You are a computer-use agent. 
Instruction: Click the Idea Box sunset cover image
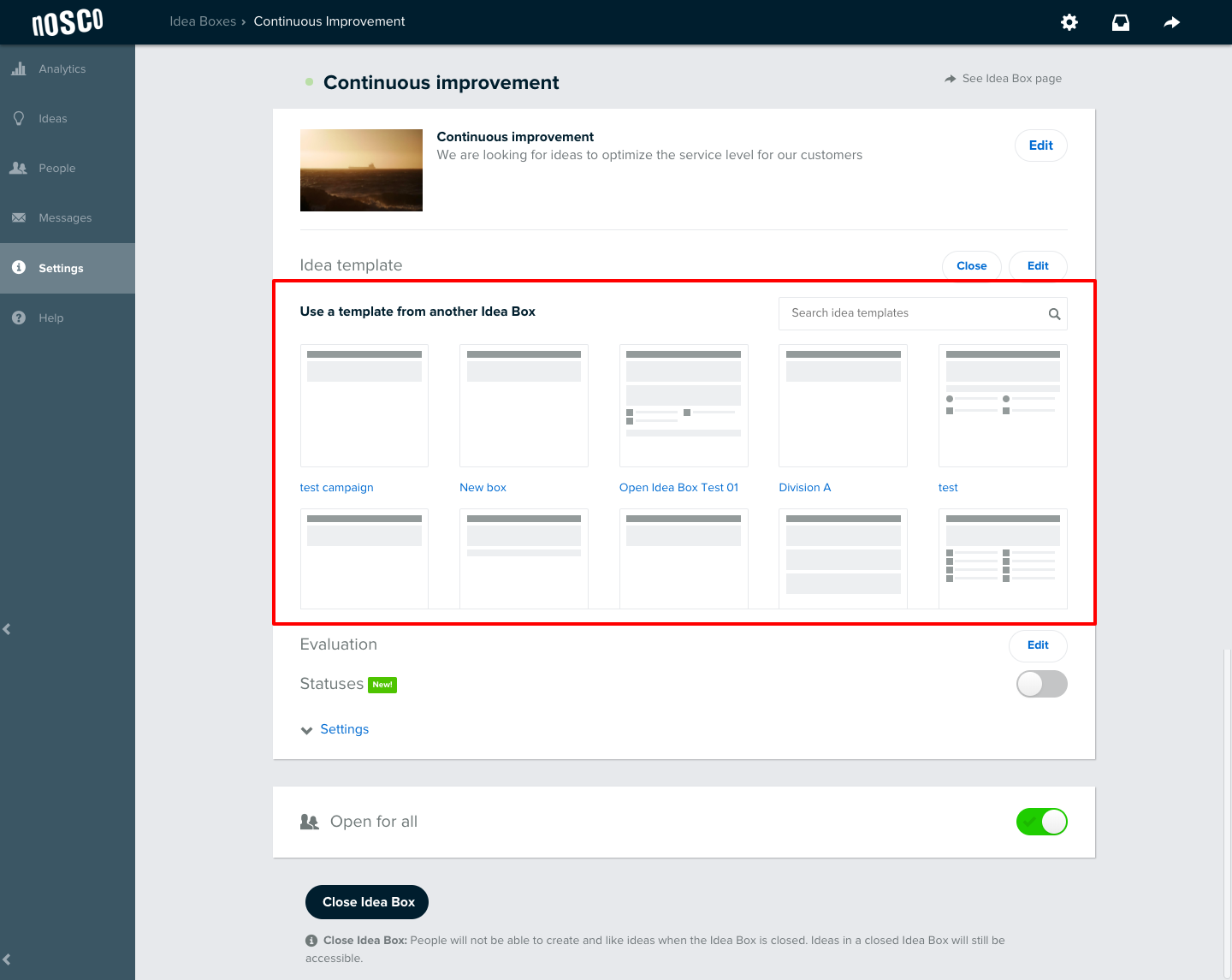(361, 170)
